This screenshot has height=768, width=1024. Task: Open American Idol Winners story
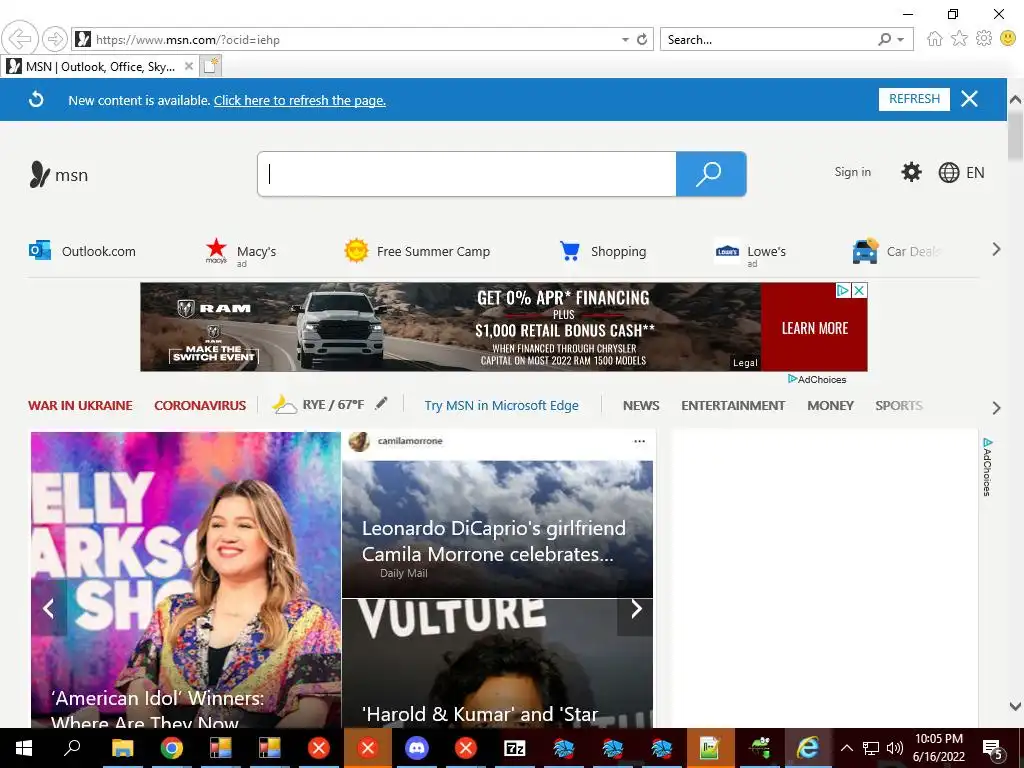185,580
